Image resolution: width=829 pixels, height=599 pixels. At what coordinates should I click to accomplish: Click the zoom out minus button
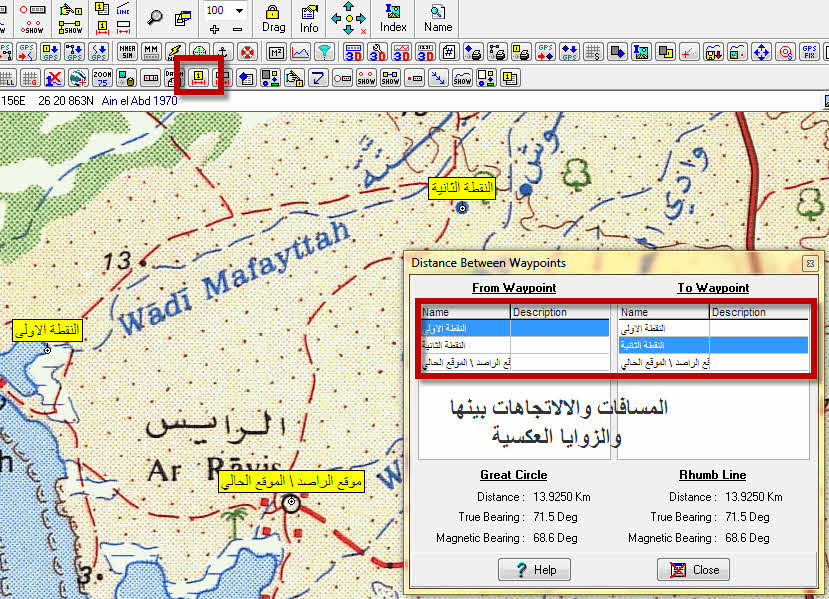tap(237, 30)
